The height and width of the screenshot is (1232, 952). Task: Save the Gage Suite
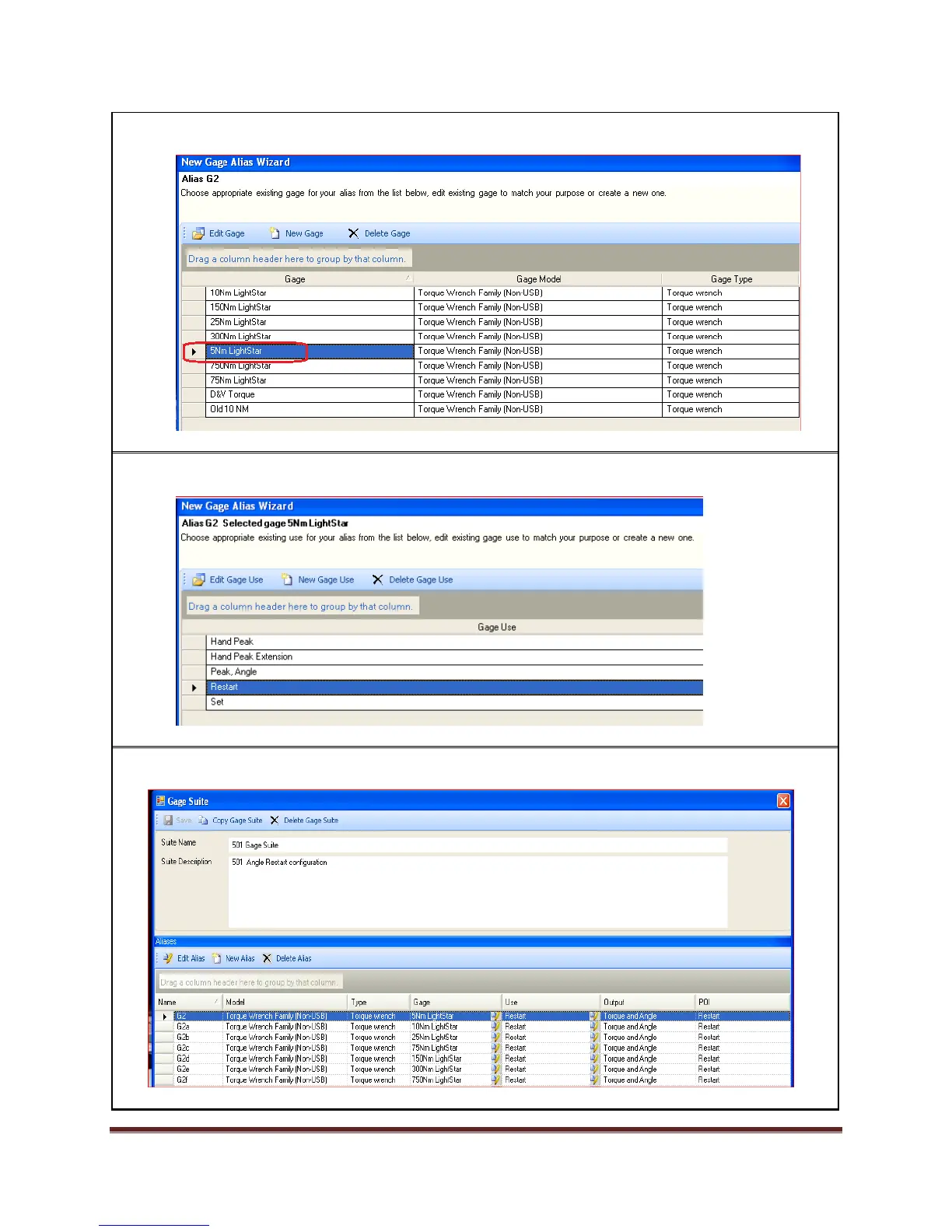[177, 820]
